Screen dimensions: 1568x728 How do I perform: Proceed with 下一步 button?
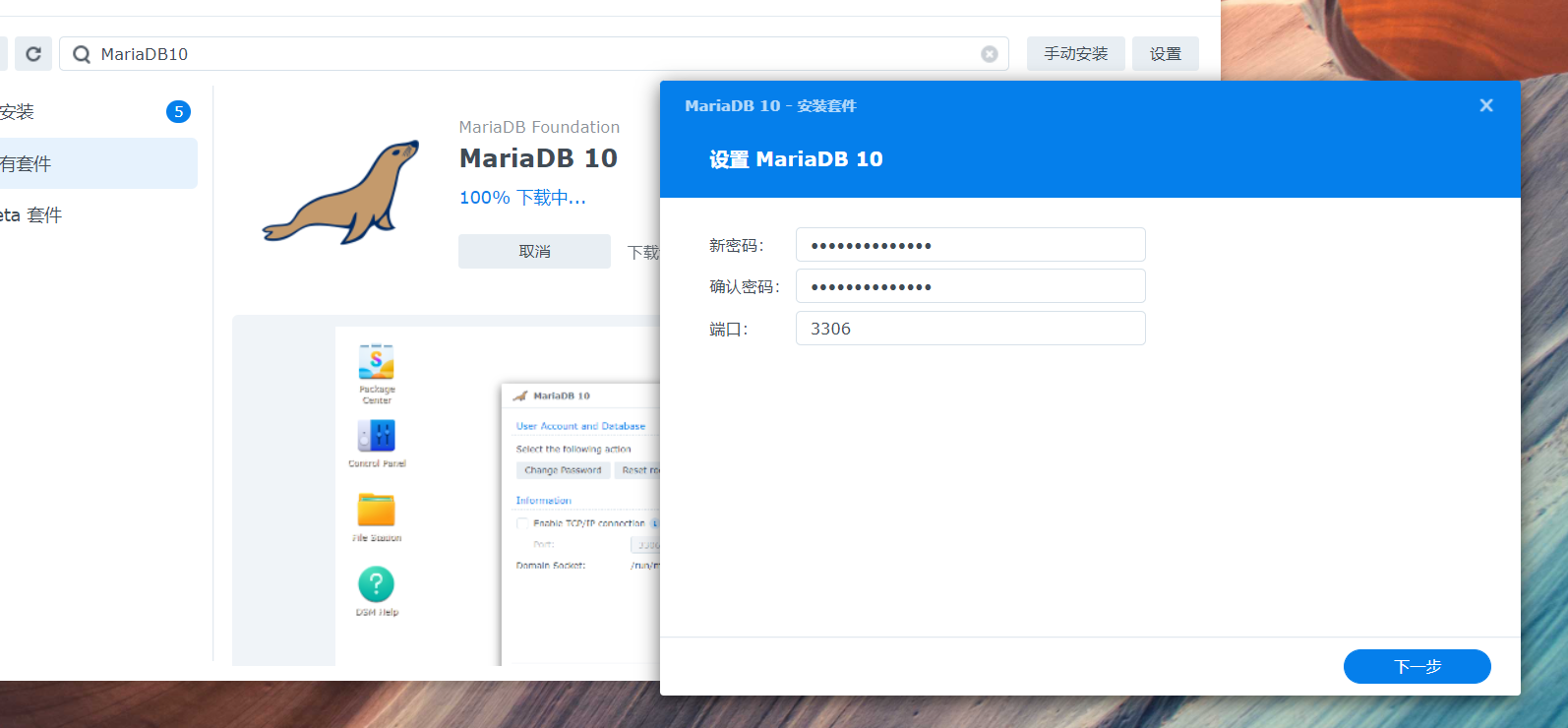[1417, 666]
